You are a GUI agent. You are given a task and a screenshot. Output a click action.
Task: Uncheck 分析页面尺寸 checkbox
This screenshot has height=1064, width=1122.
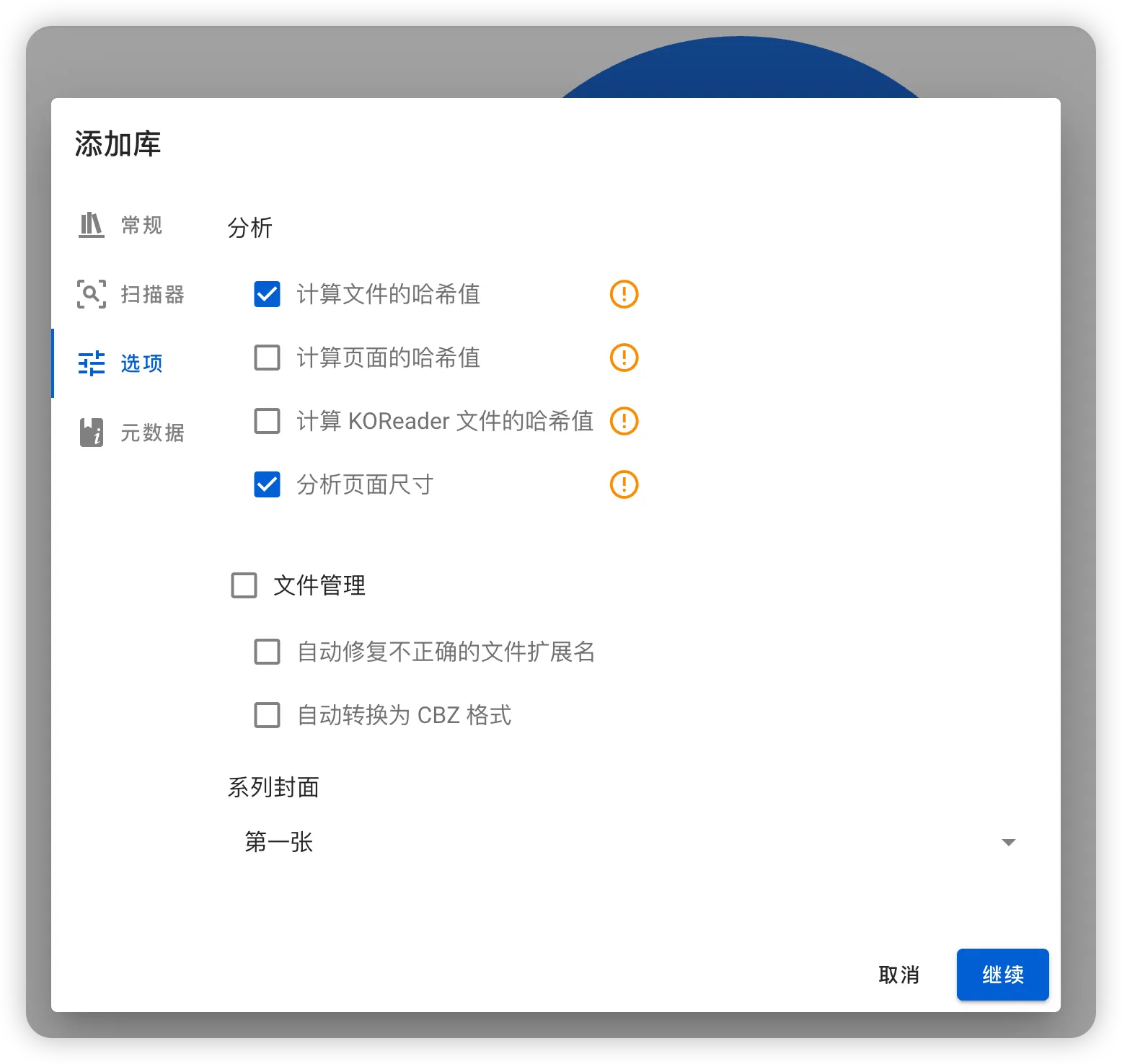click(x=268, y=484)
